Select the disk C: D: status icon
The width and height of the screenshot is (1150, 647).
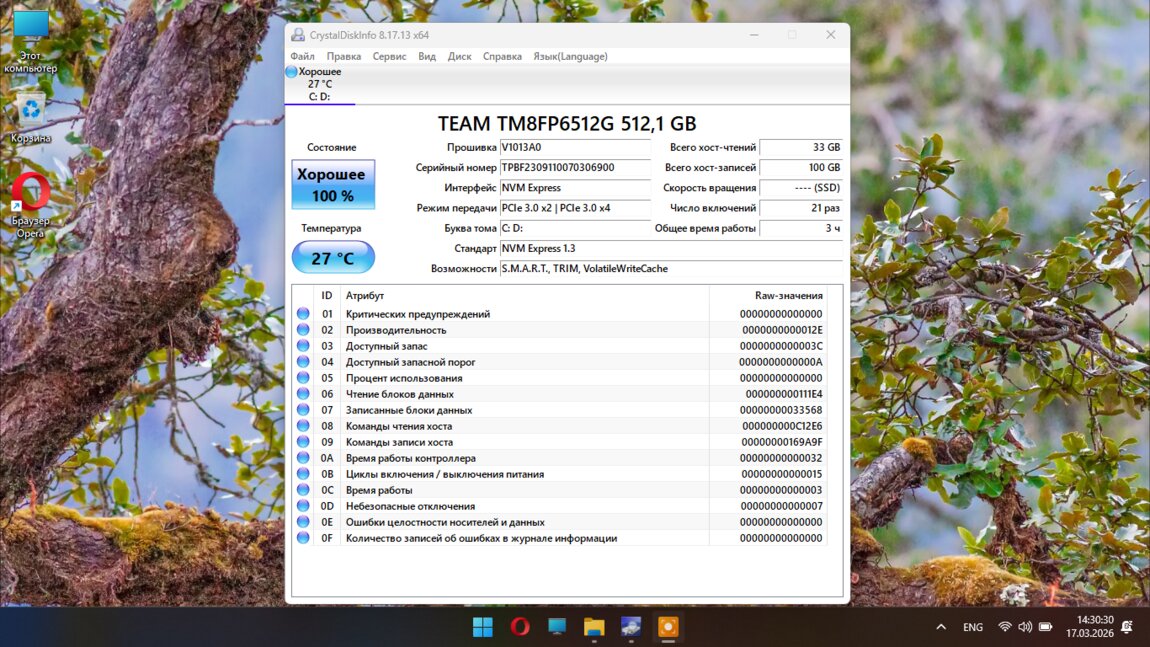click(x=291, y=72)
